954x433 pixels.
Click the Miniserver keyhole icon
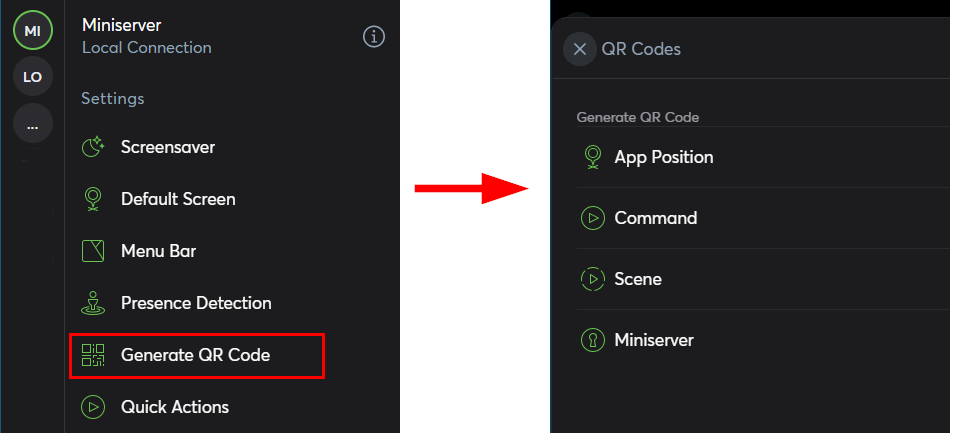[593, 340]
